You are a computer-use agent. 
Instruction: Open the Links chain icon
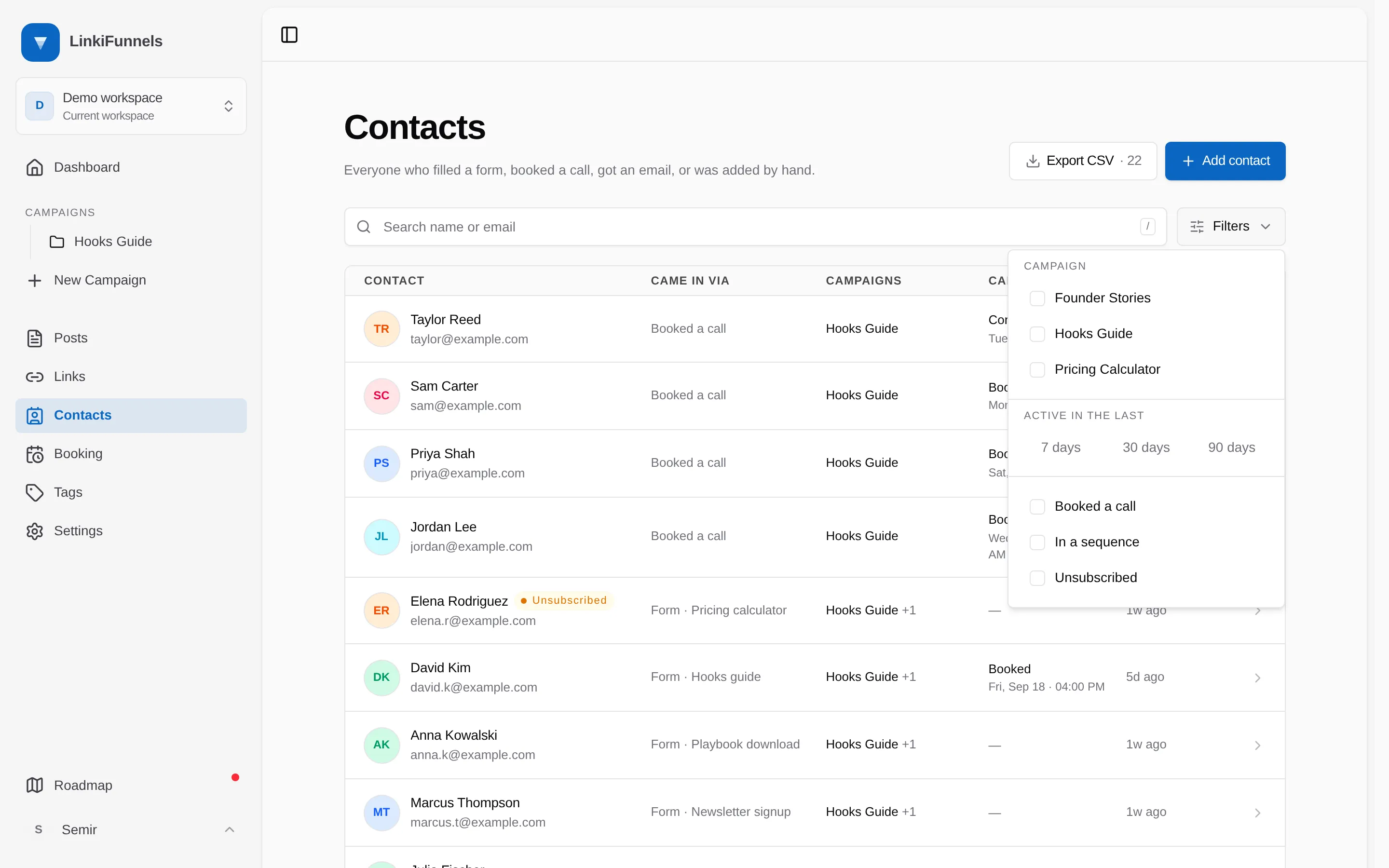tap(34, 377)
